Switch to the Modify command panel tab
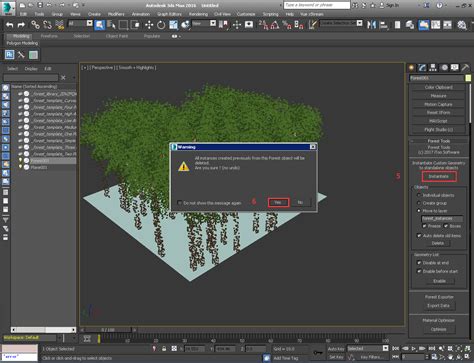The height and width of the screenshot is (363, 474). click(x=422, y=68)
